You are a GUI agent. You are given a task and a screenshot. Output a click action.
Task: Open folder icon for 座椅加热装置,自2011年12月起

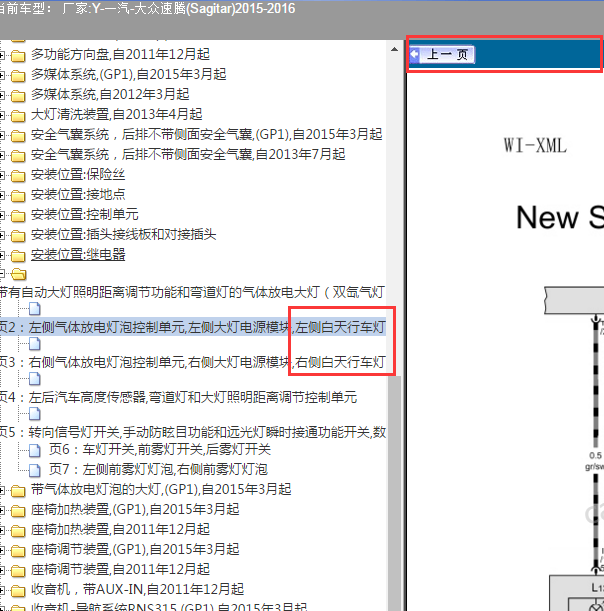point(18,531)
